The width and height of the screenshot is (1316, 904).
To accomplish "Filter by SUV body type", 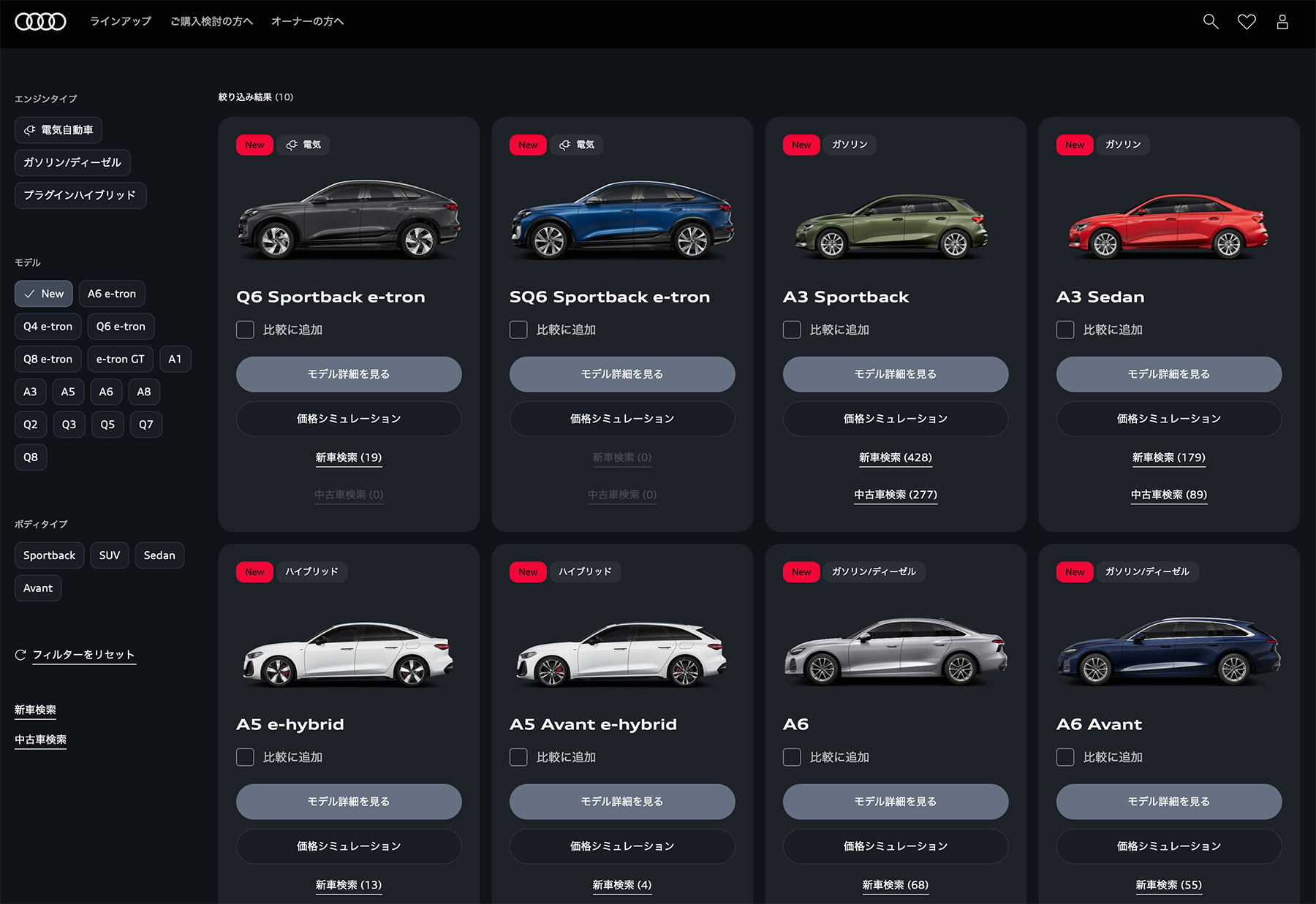I will pyautogui.click(x=110, y=555).
